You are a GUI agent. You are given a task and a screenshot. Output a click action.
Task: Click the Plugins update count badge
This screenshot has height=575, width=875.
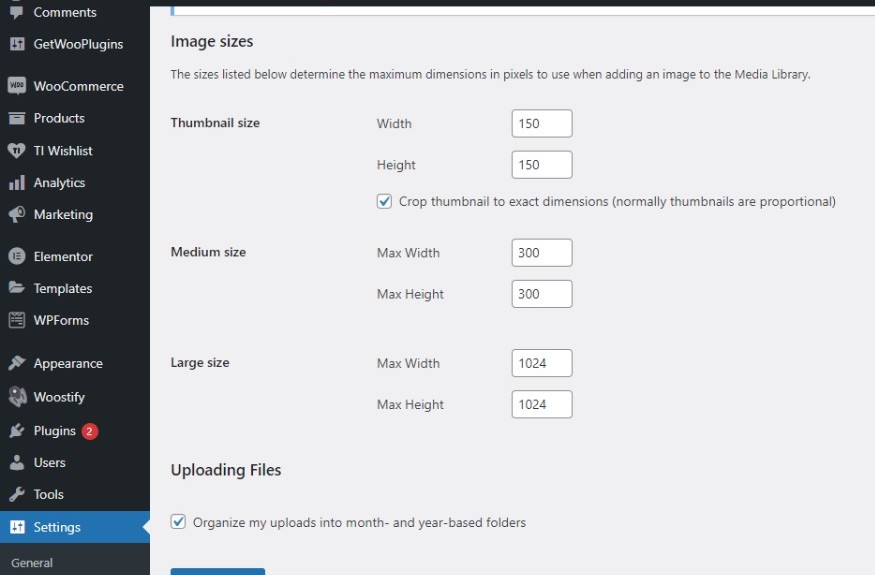coord(89,431)
